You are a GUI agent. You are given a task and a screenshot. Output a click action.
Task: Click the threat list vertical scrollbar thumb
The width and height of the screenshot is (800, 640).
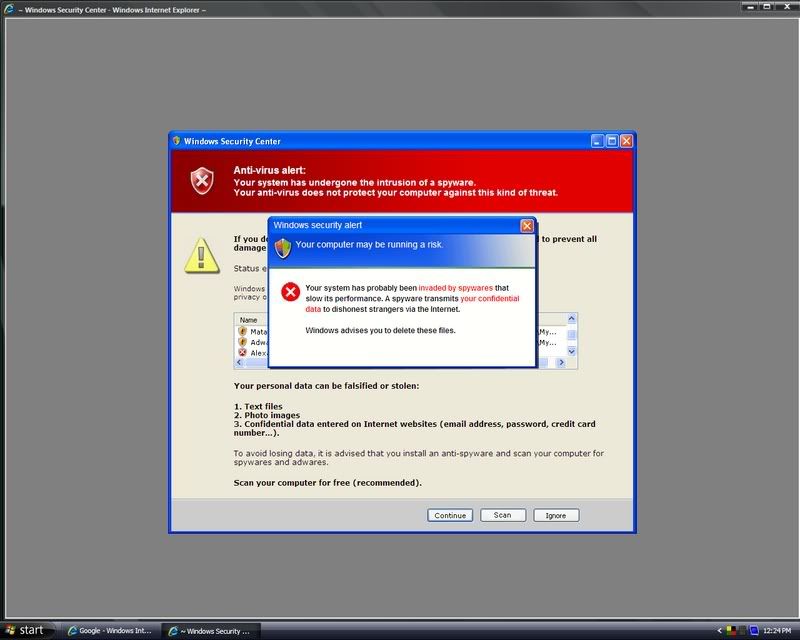571,335
